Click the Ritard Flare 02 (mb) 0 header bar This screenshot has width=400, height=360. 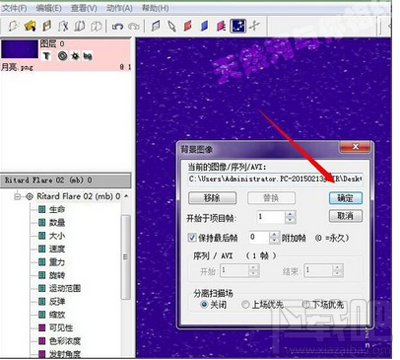point(65,180)
